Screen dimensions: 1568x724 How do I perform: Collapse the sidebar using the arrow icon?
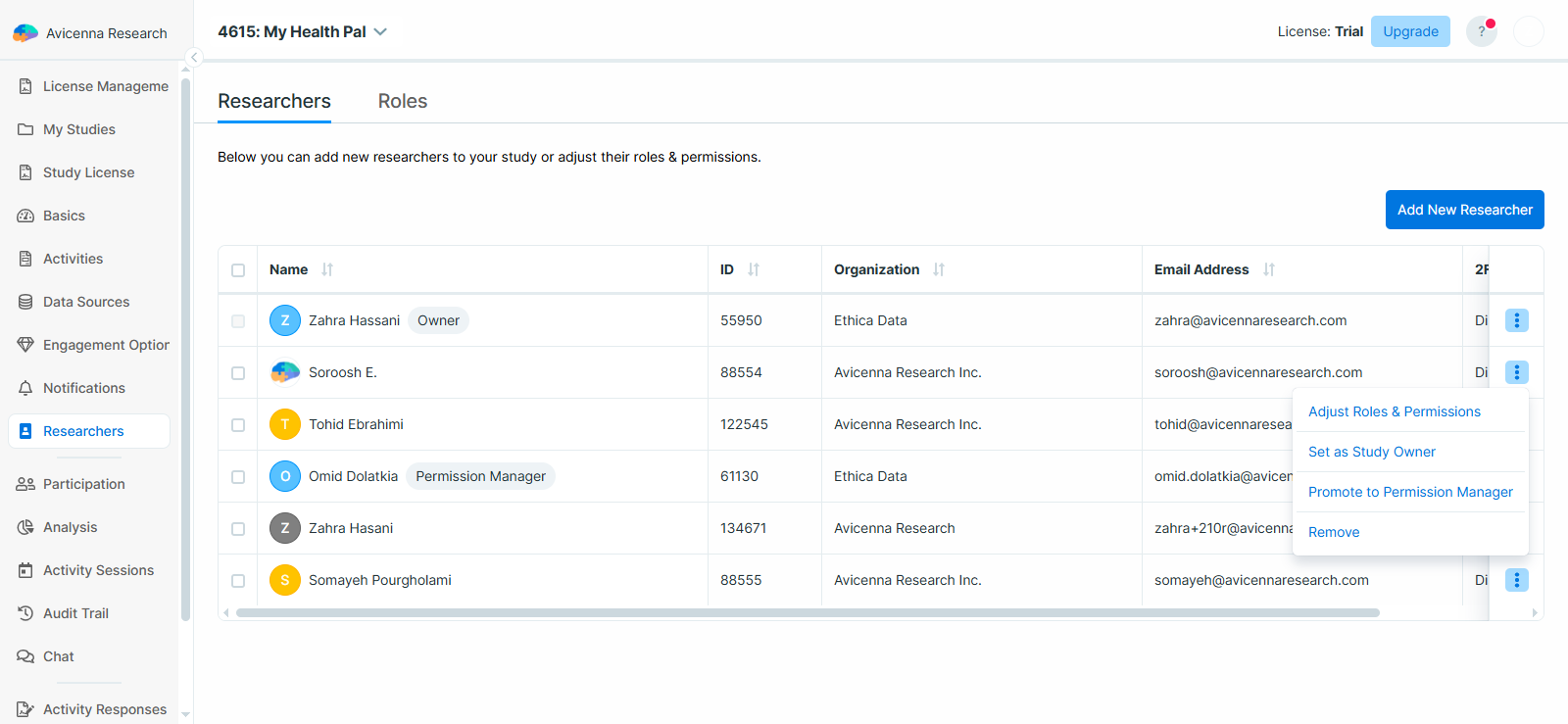194,57
